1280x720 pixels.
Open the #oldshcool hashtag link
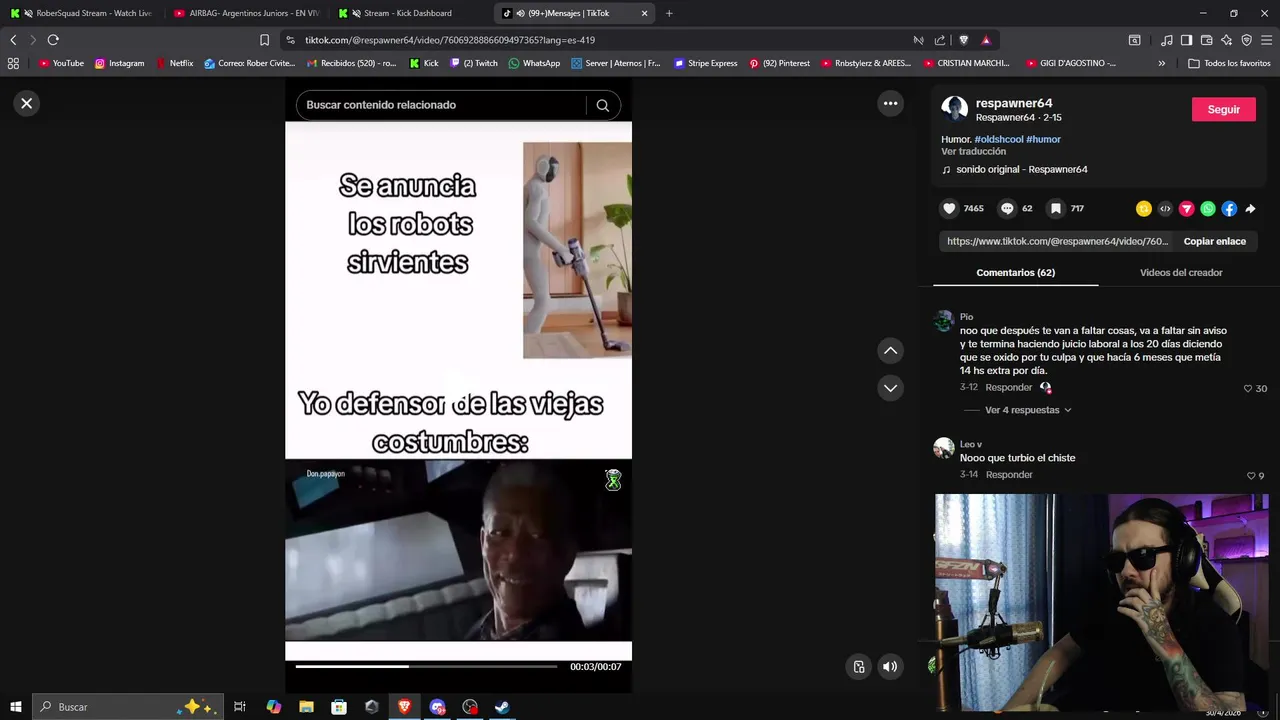(998, 139)
